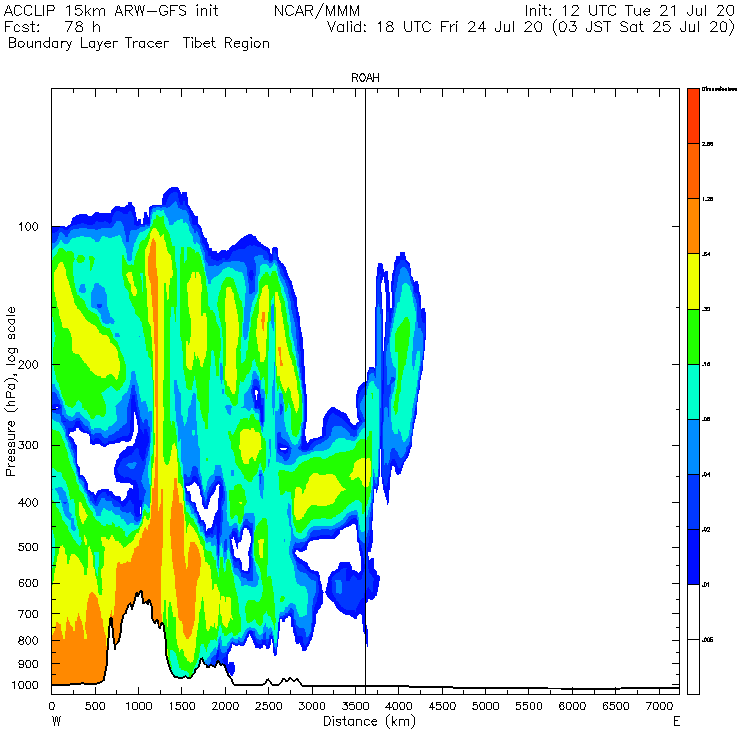Click the cyan segment of the color bar

(693, 392)
